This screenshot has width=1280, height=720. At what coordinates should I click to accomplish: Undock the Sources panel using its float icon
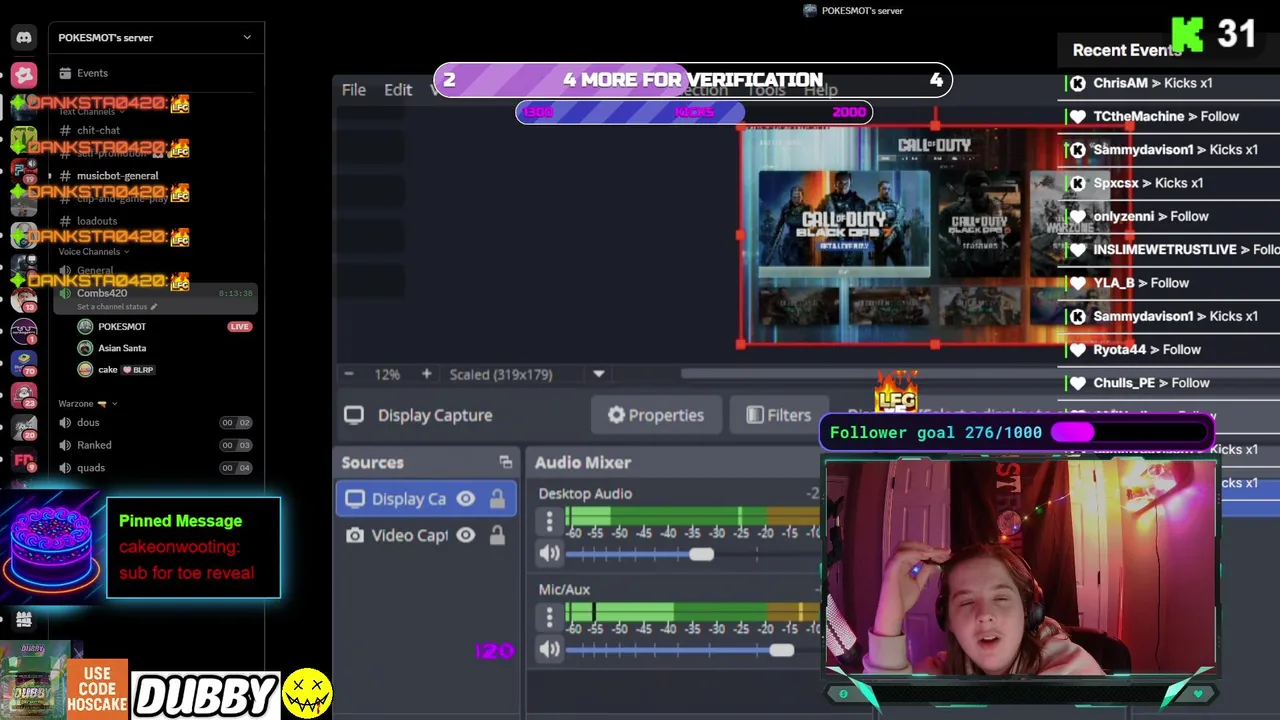(505, 462)
